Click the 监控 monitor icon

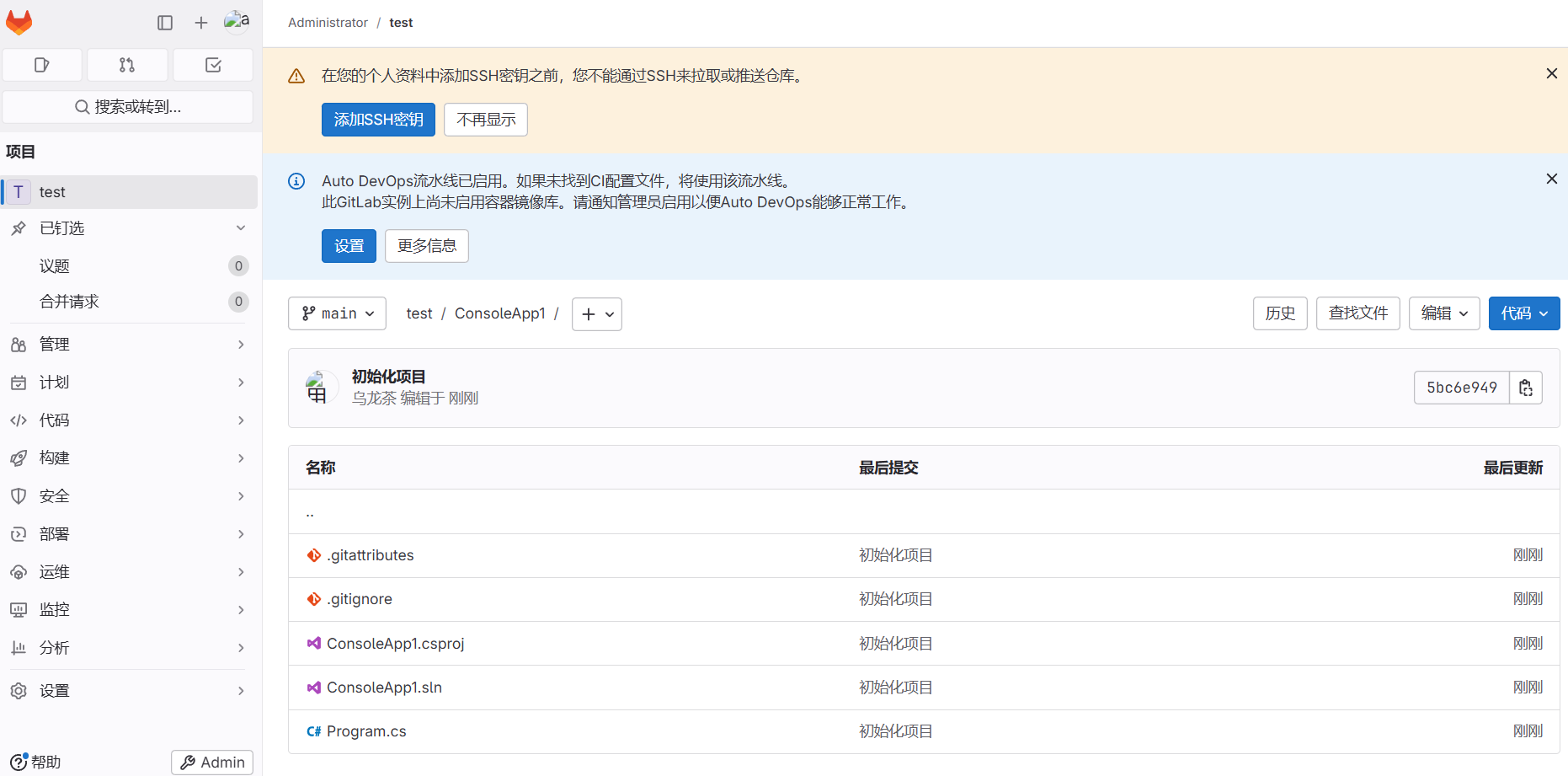point(19,610)
